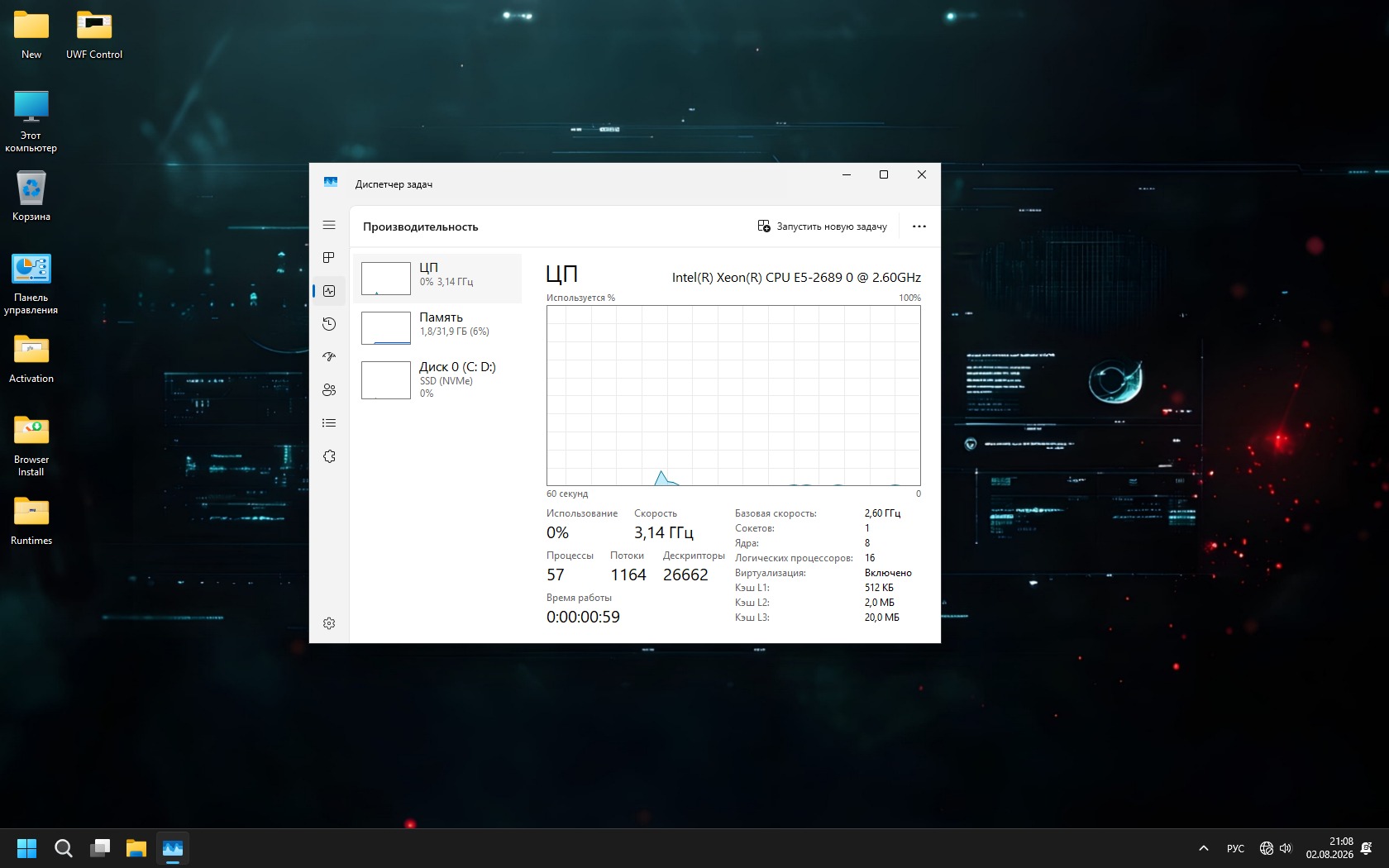Click the 57 processes value
This screenshot has height=868, width=1389.
[x=556, y=575]
